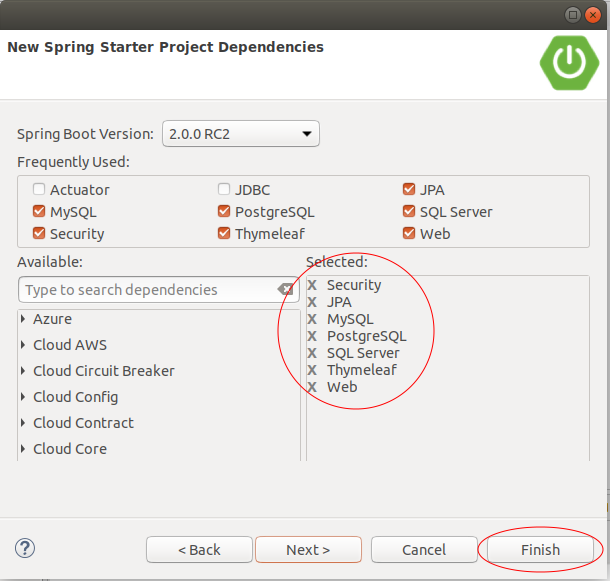Check the JDBC dependency box

tap(224, 190)
